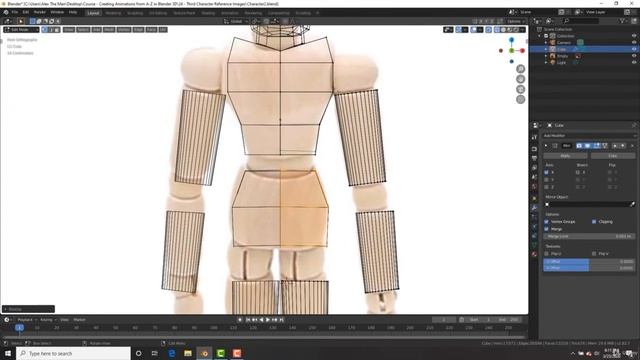The width and height of the screenshot is (640, 360).
Task: Expand the Cube item in outliner
Action: click(x=546, y=49)
